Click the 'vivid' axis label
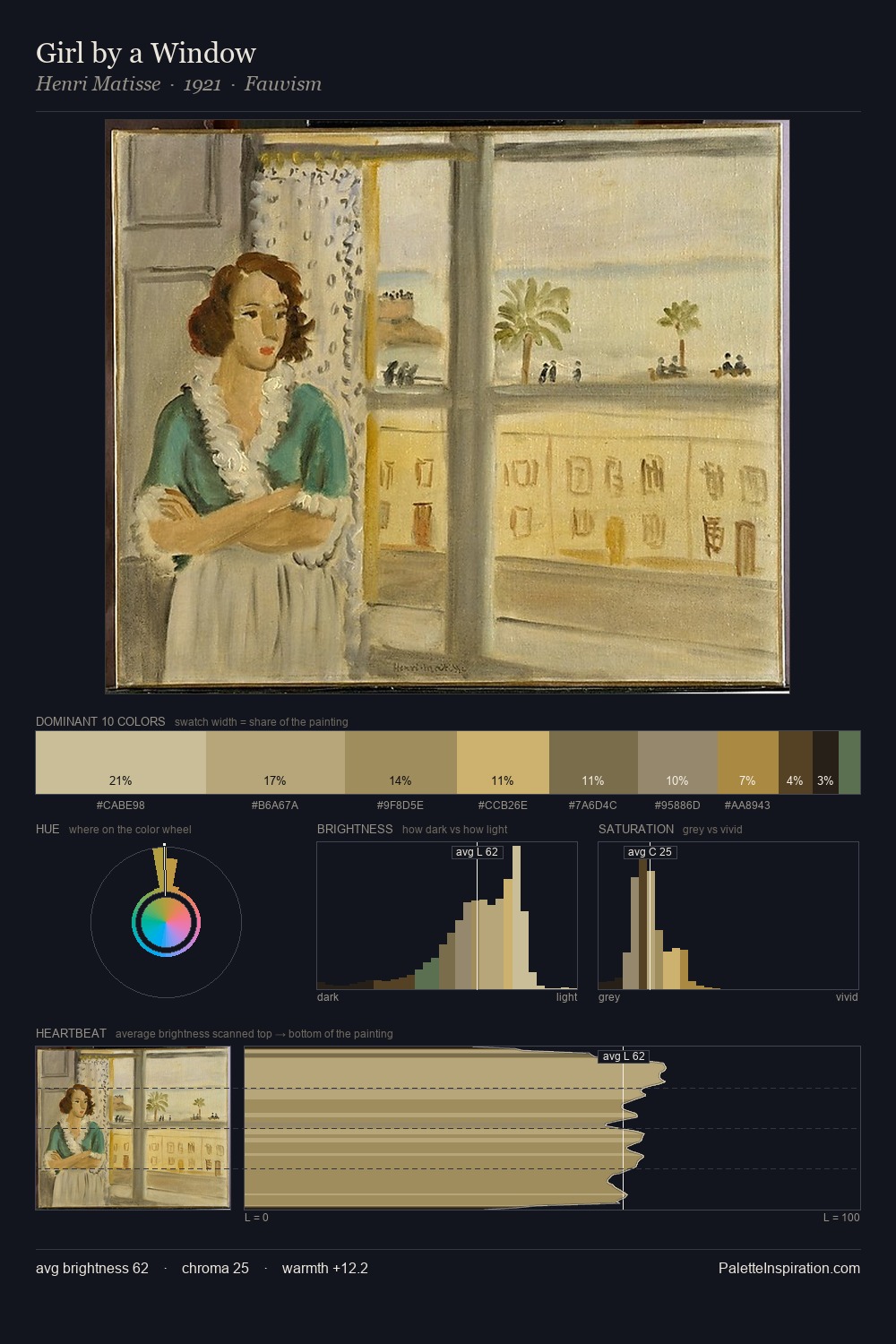This screenshot has height=1344, width=896. (847, 997)
